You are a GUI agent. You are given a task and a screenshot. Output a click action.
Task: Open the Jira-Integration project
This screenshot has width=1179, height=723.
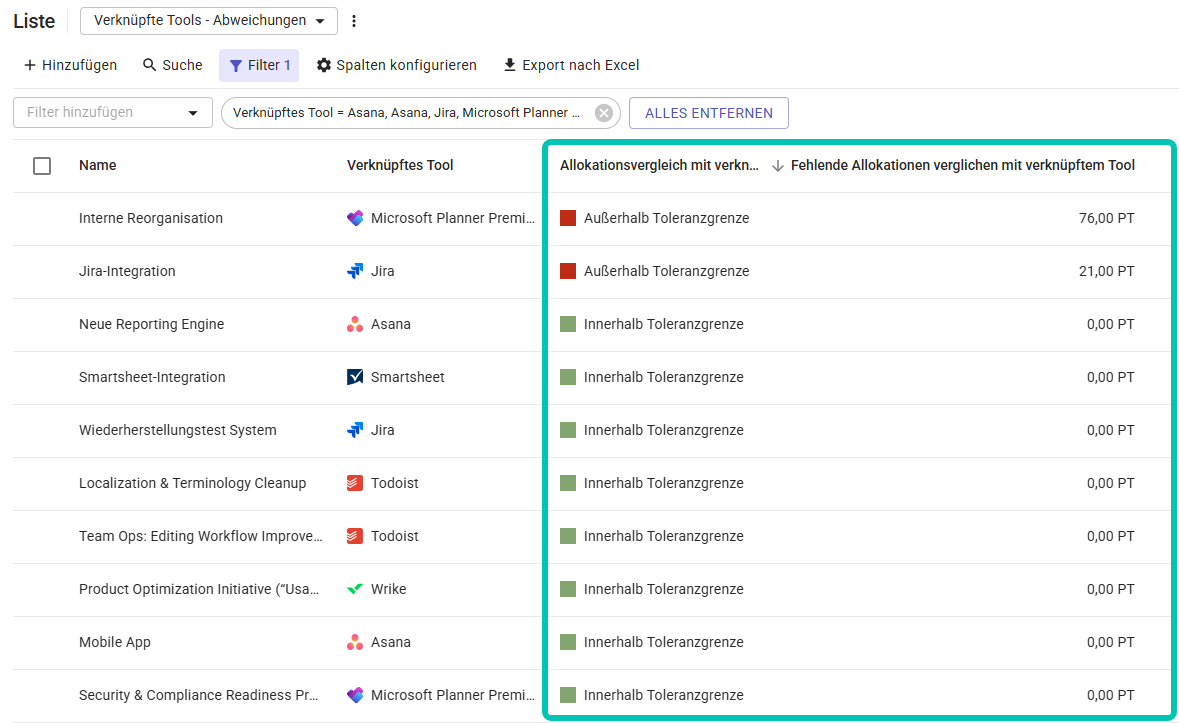(127, 271)
